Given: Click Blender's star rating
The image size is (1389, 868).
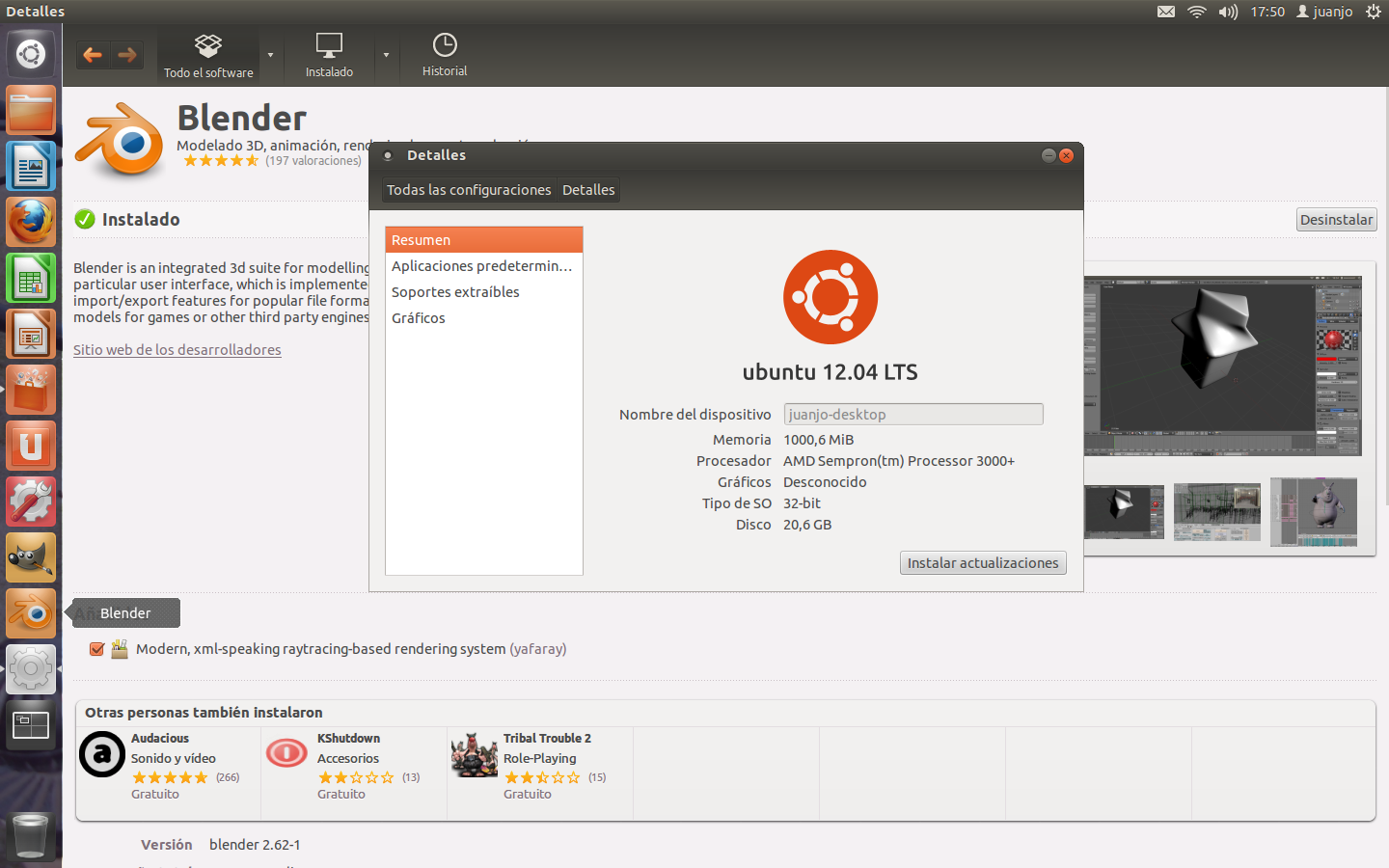Looking at the screenshot, I should [221, 161].
